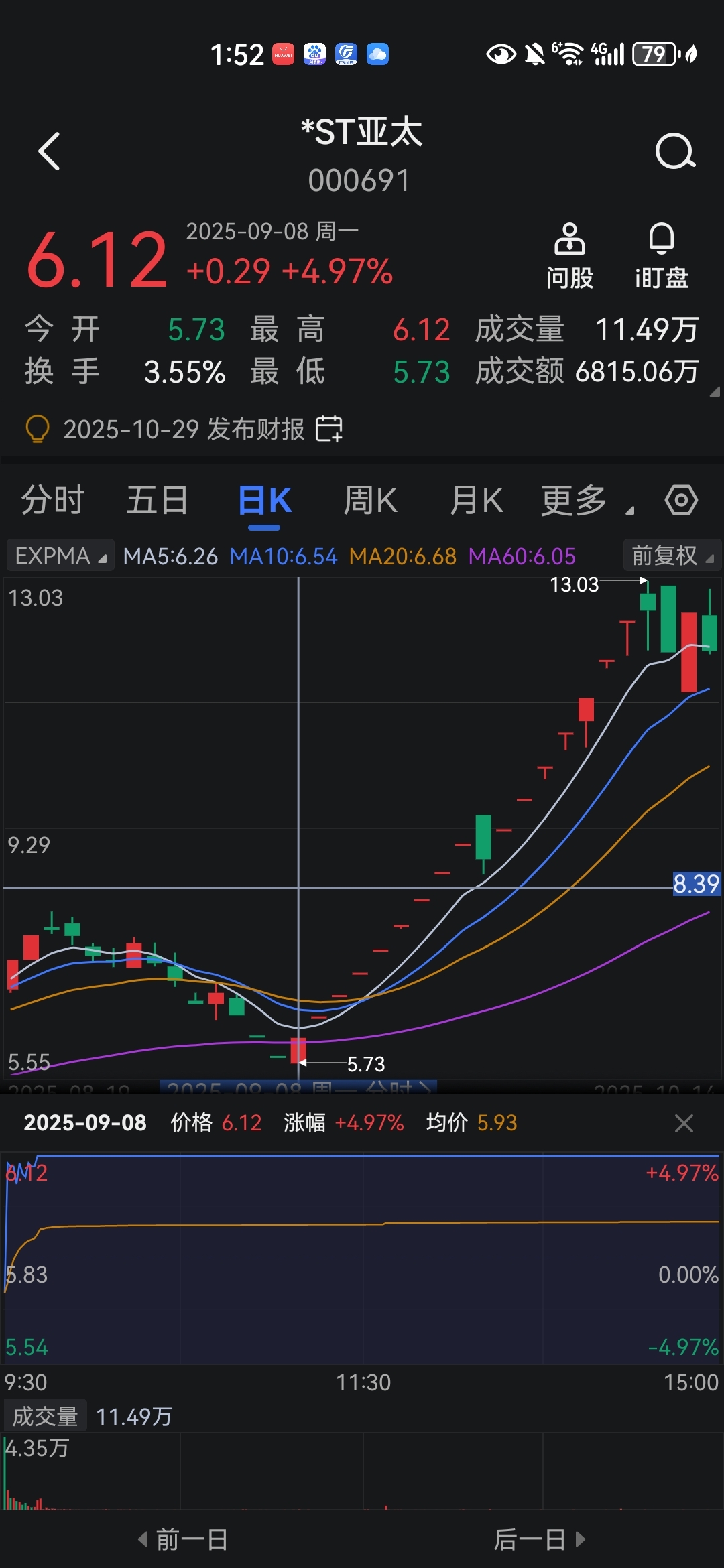Go back using the left arrow icon
The height and width of the screenshot is (1568, 724).
pos(50,151)
